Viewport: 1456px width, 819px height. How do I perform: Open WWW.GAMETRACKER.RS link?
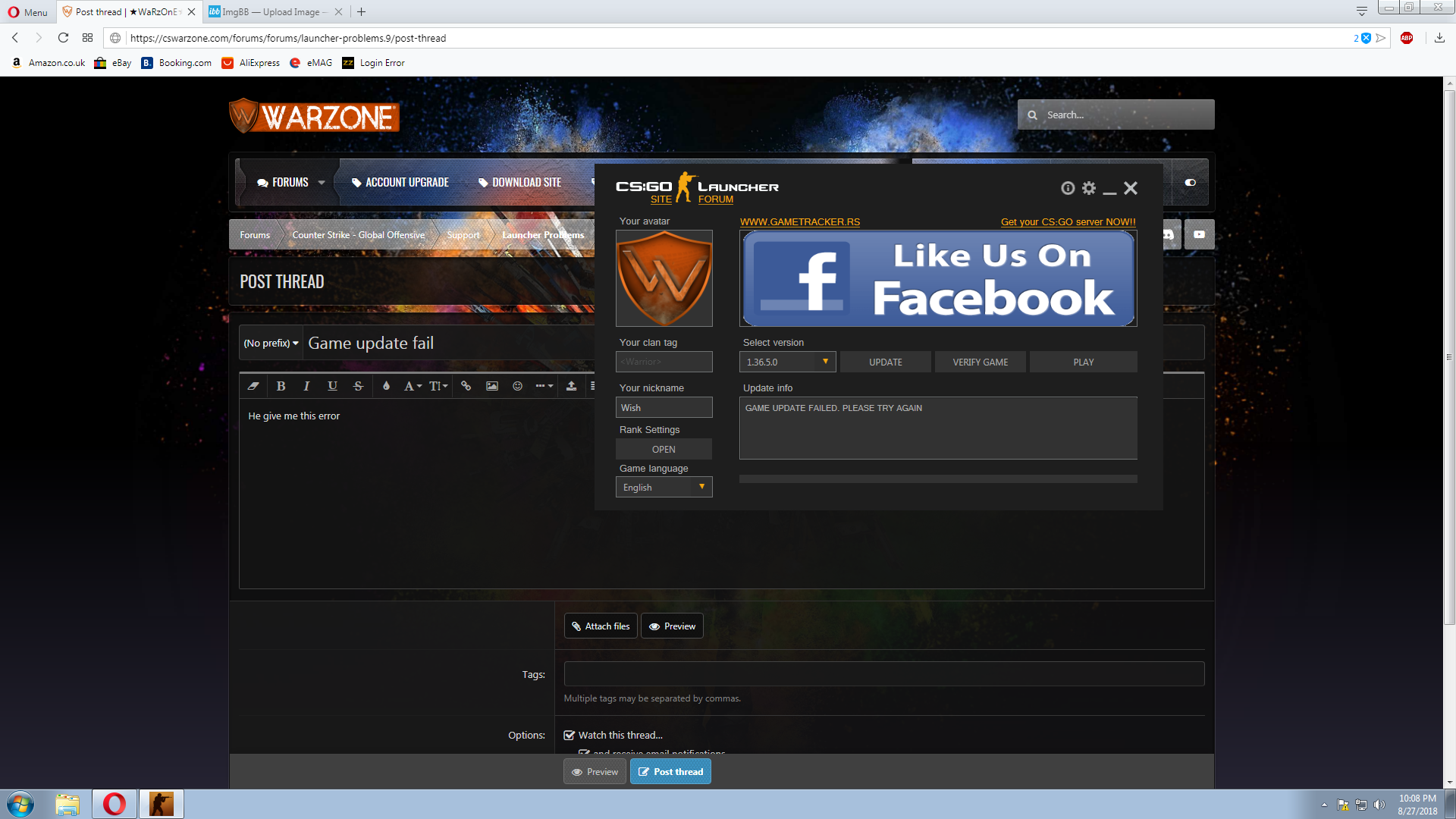pos(800,222)
